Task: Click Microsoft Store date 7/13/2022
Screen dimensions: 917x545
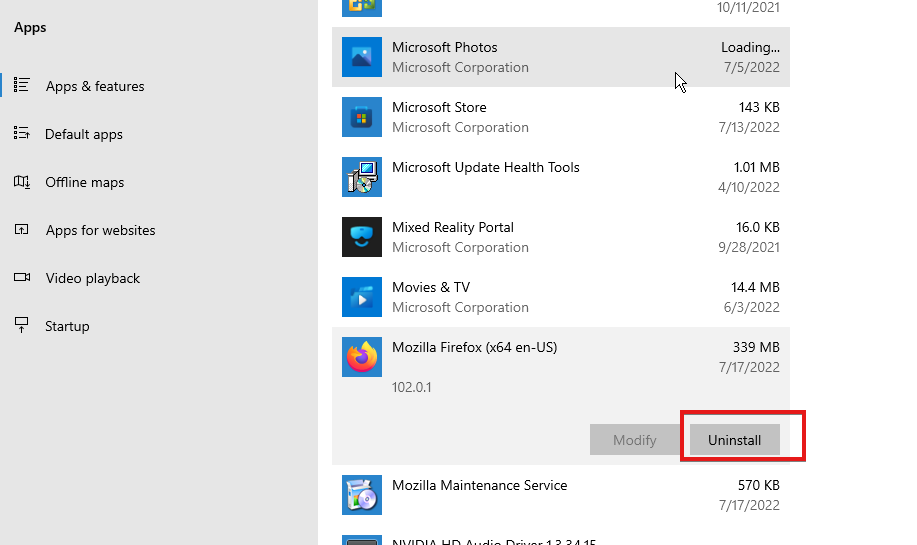Action: click(749, 127)
